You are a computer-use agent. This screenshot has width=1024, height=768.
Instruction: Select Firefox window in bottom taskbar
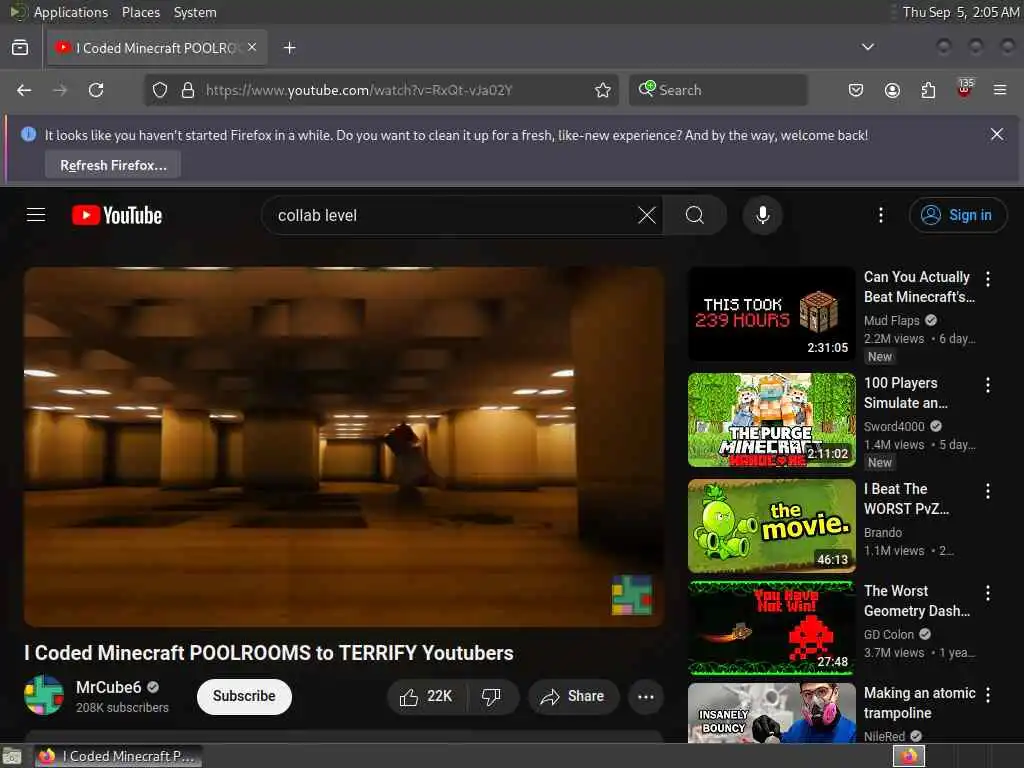click(118, 756)
